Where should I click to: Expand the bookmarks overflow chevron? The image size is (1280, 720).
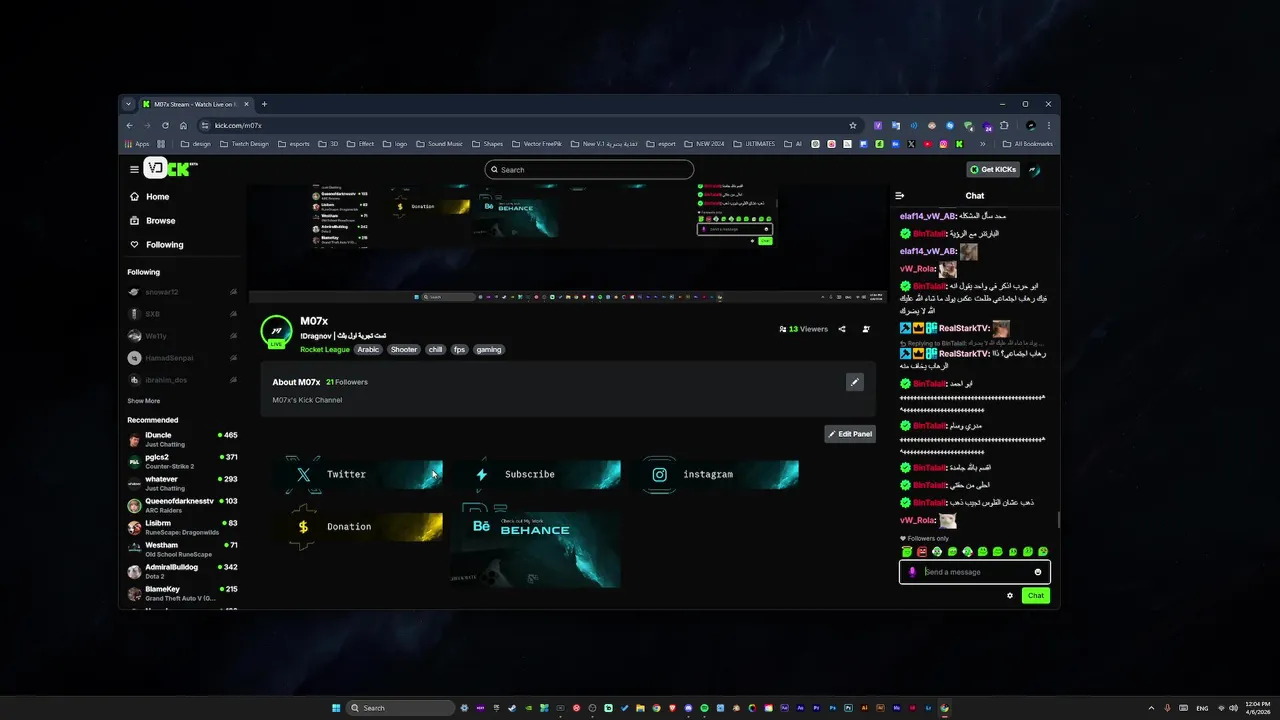983,144
